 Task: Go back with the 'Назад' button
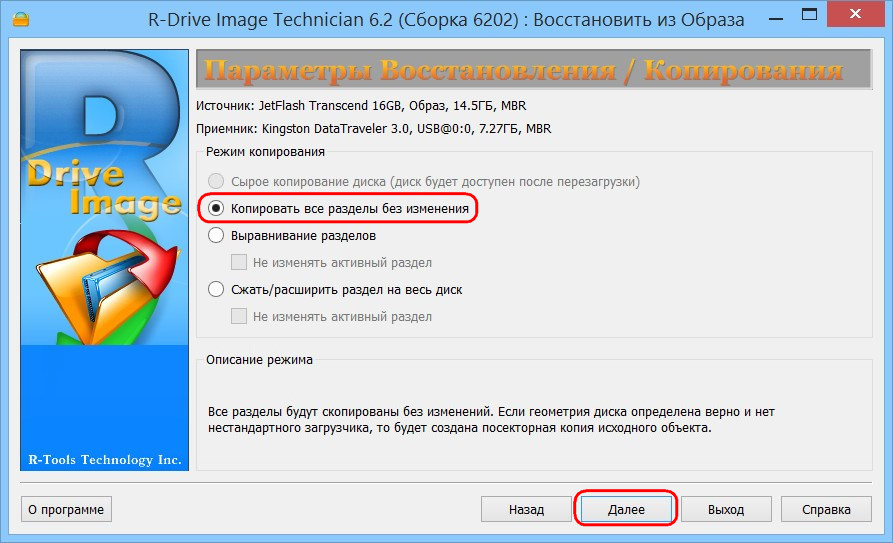click(526, 509)
